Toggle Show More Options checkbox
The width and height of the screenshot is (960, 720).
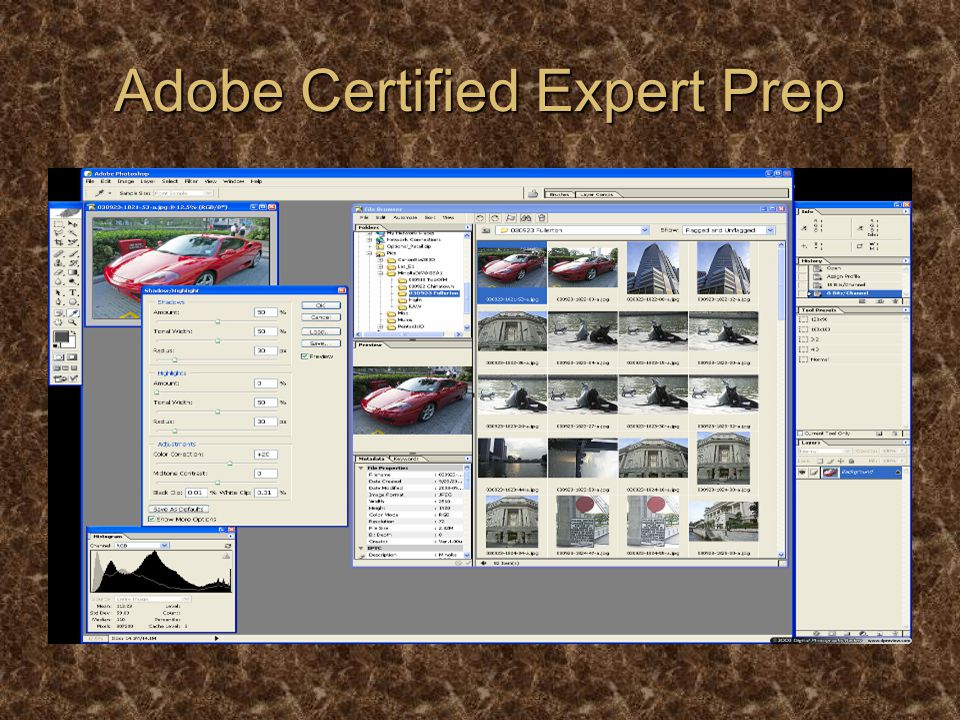point(151,519)
